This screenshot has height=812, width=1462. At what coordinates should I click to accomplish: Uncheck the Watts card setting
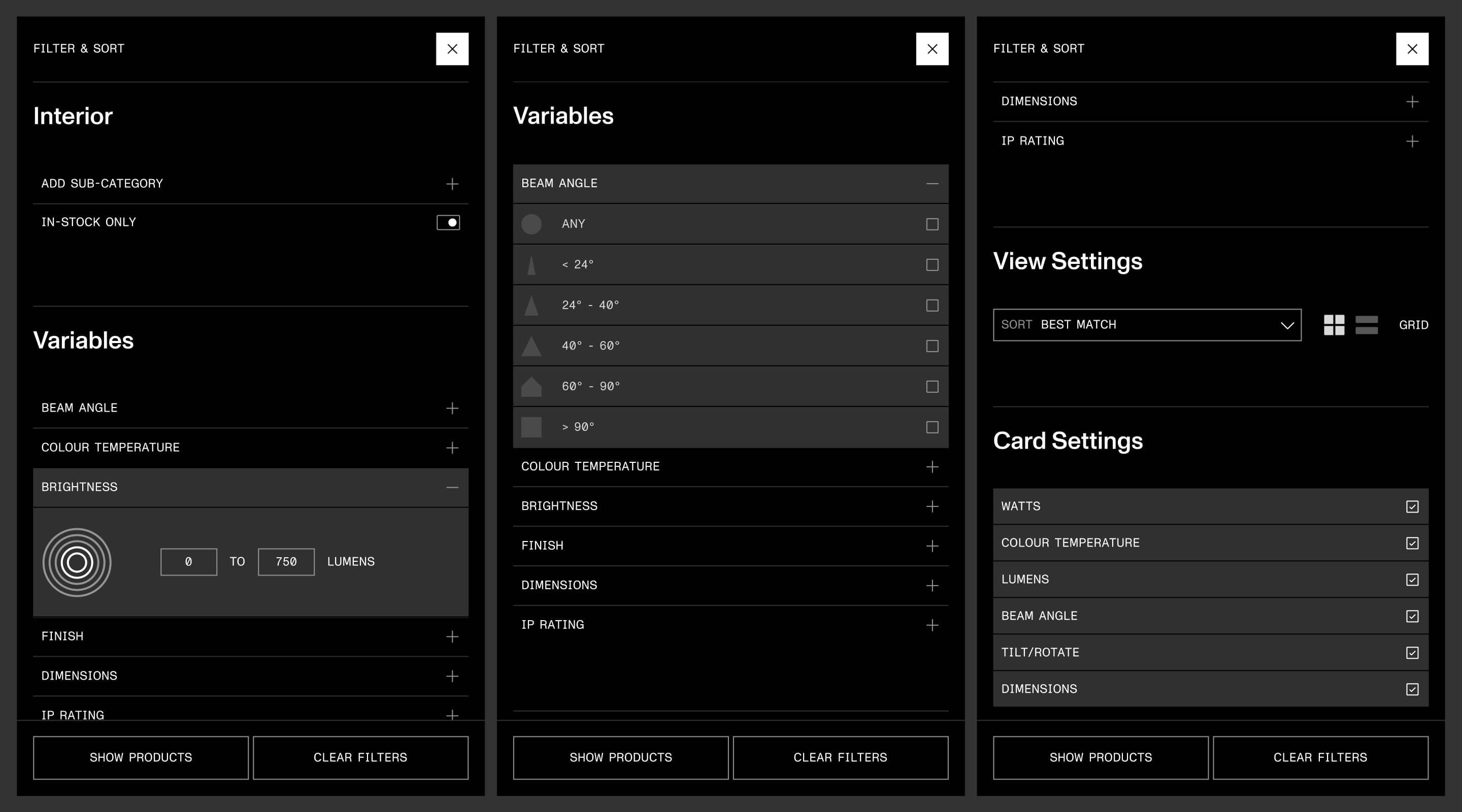click(1412, 506)
